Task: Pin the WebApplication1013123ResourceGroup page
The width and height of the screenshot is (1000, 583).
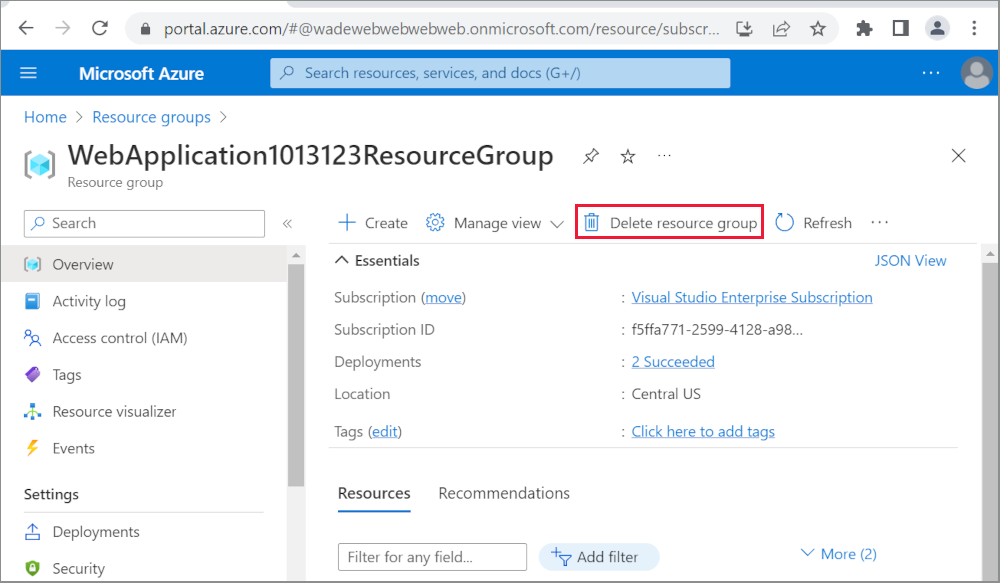Action: (x=589, y=156)
